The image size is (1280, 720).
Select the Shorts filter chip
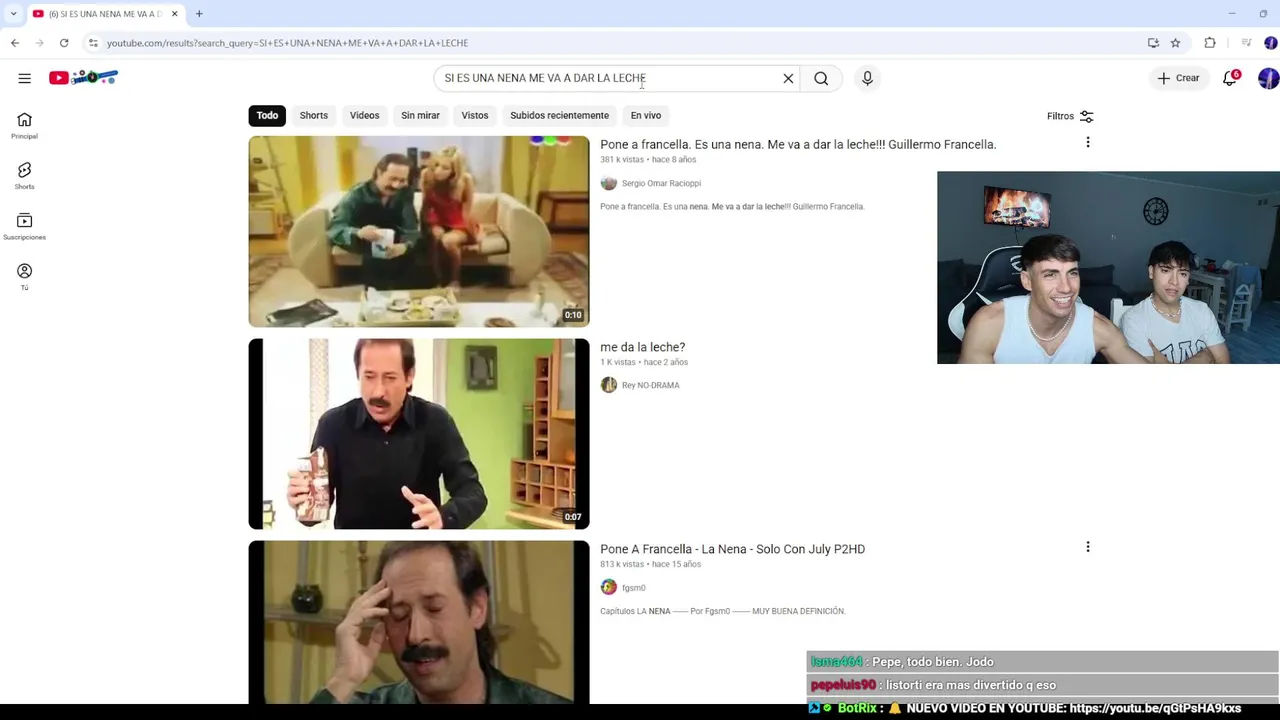point(314,115)
